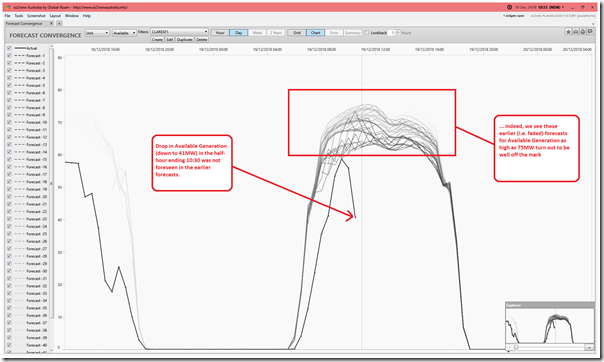604x362 pixels.
Task: Toggle the Forecast -38 series checkbox
Action: 9,330
